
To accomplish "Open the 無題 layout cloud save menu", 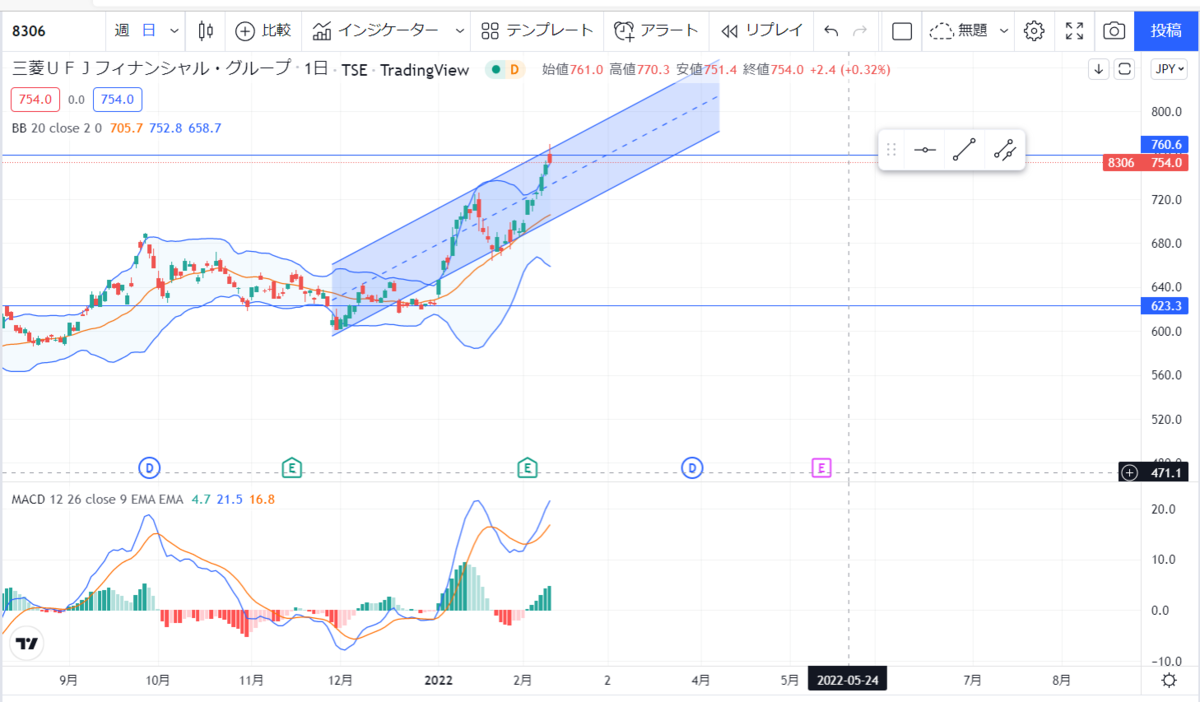I will coord(958,31).
